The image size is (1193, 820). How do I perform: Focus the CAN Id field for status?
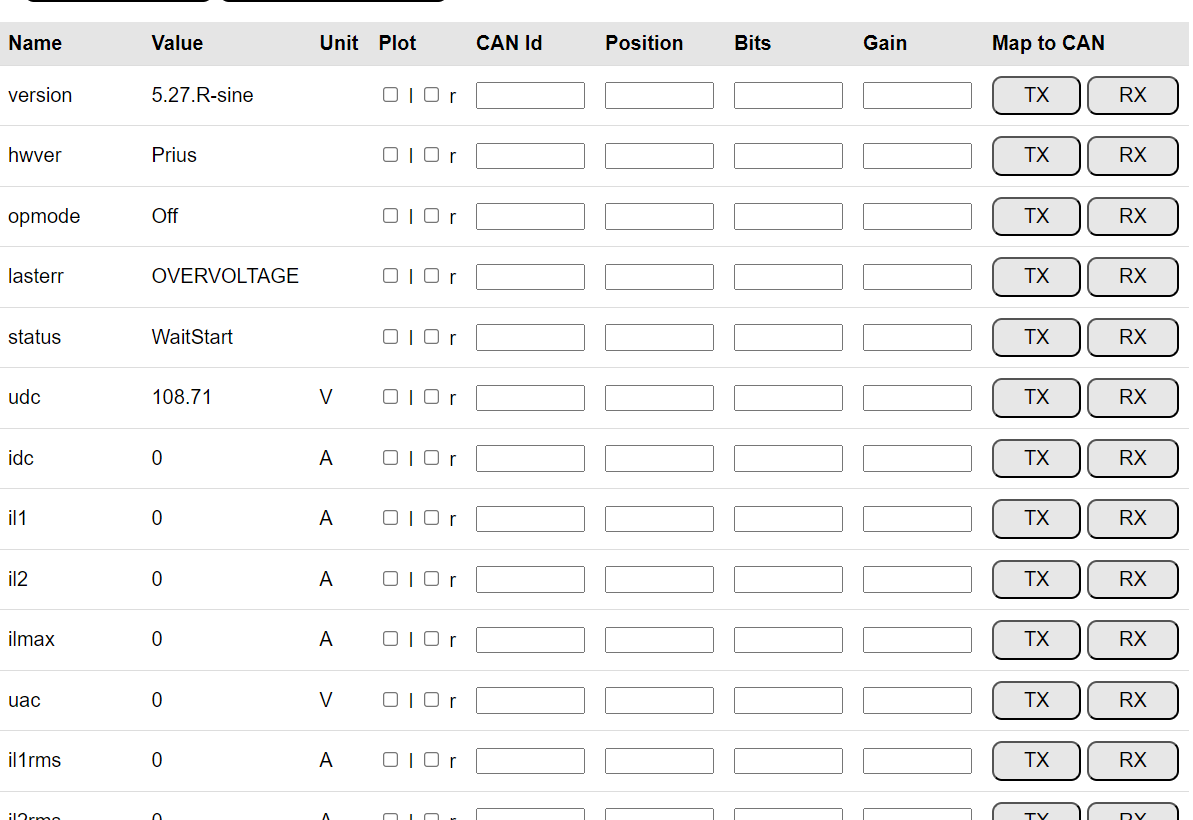tap(530, 337)
